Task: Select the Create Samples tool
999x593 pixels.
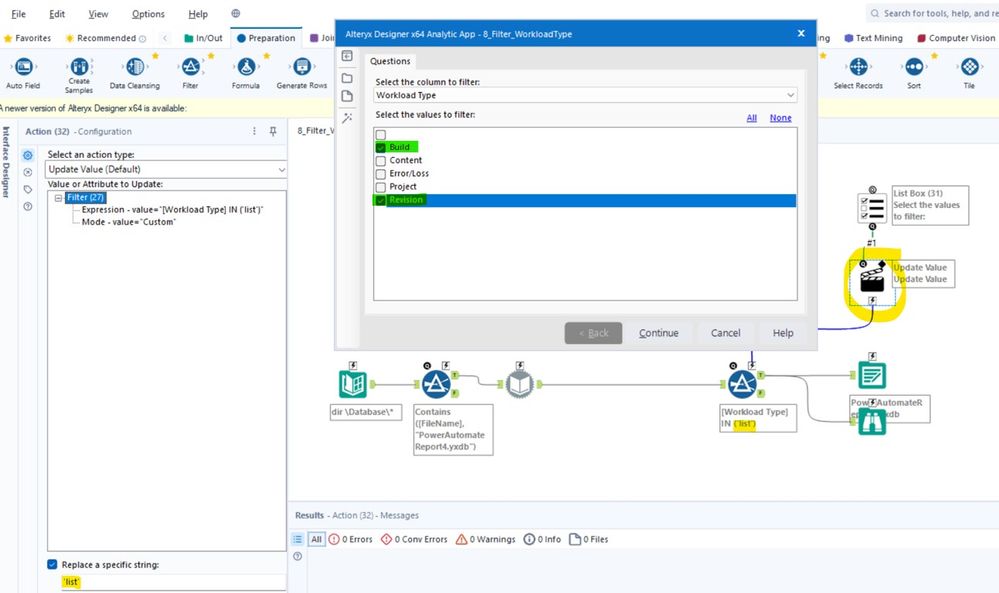Action: [79, 66]
